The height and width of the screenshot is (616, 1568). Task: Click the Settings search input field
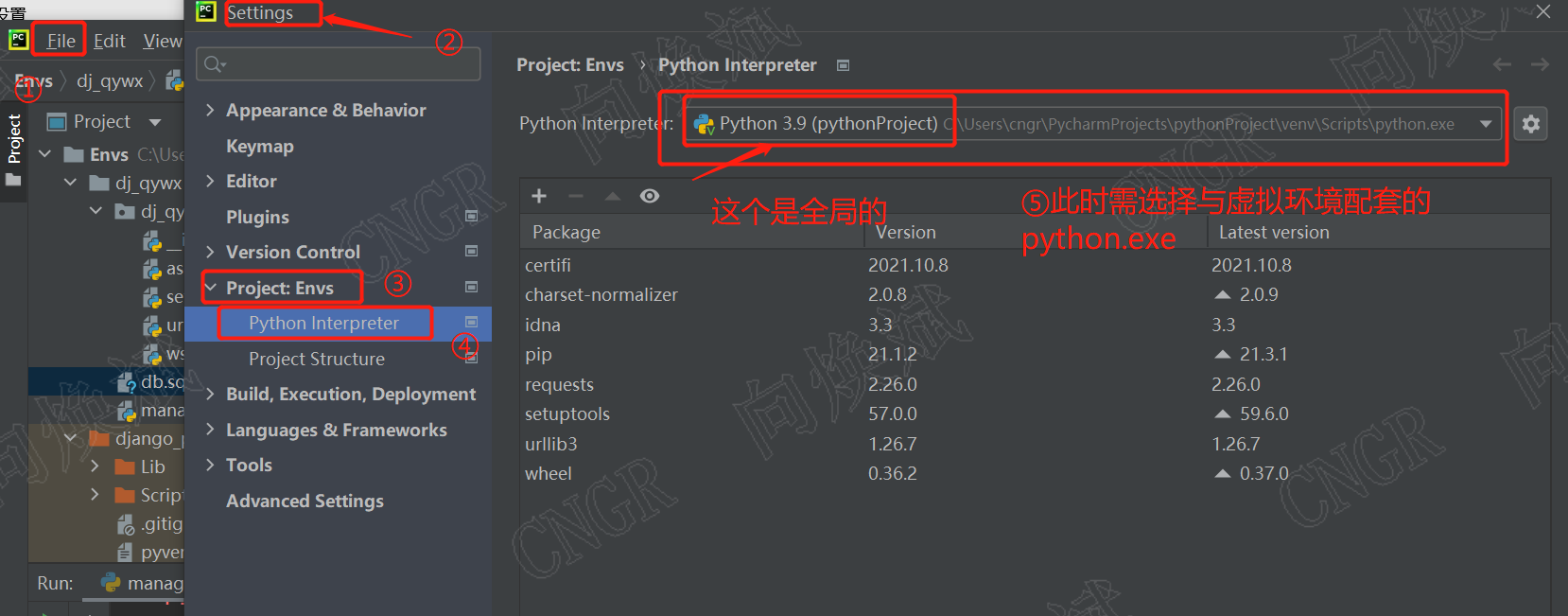coord(338,64)
